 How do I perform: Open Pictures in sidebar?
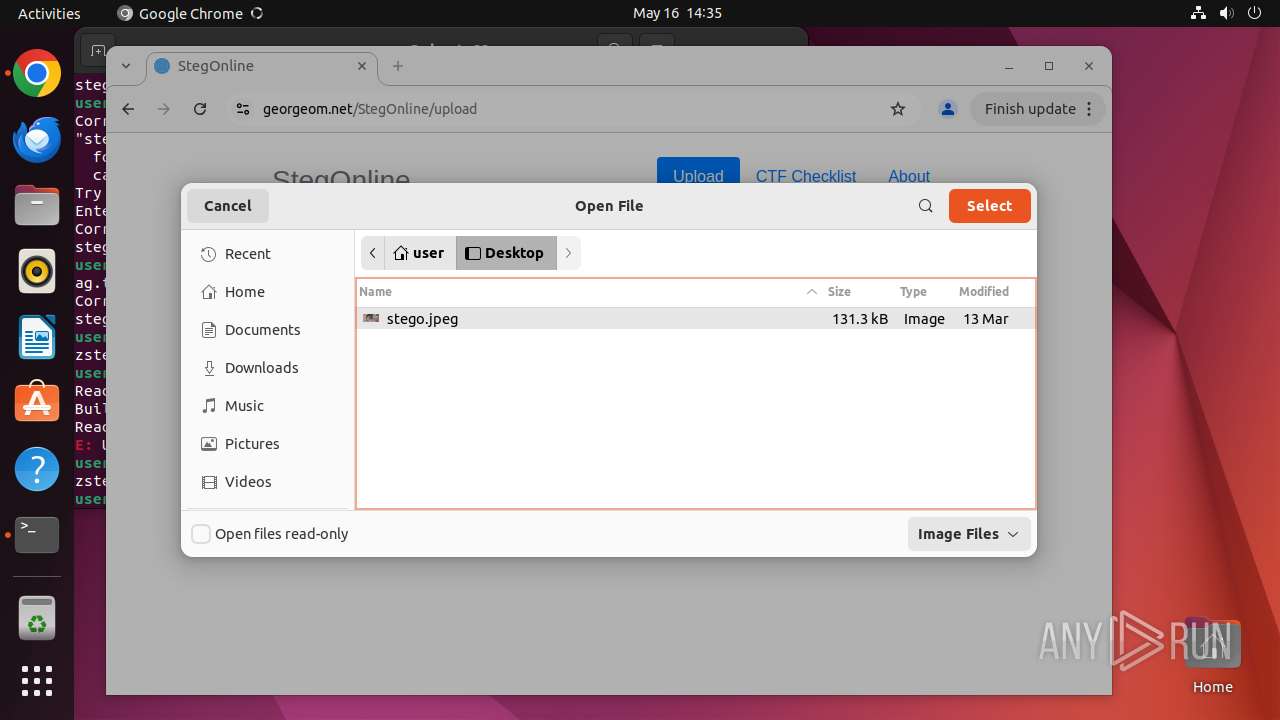click(x=268, y=444)
